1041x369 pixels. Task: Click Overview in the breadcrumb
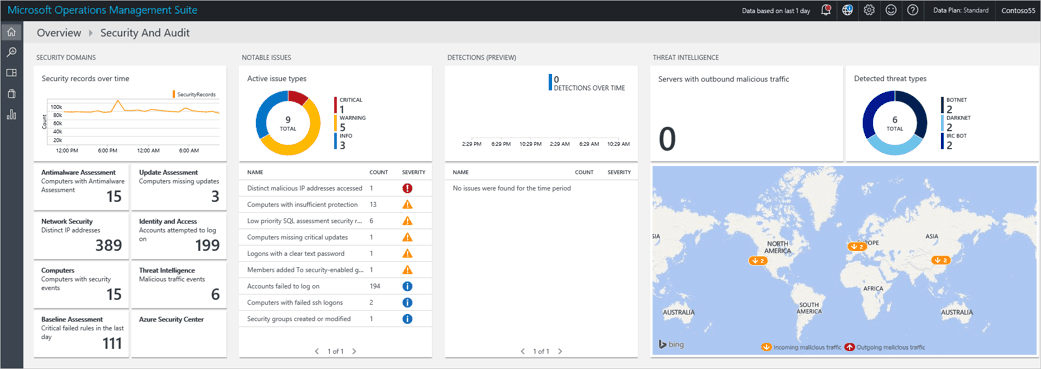(59, 33)
